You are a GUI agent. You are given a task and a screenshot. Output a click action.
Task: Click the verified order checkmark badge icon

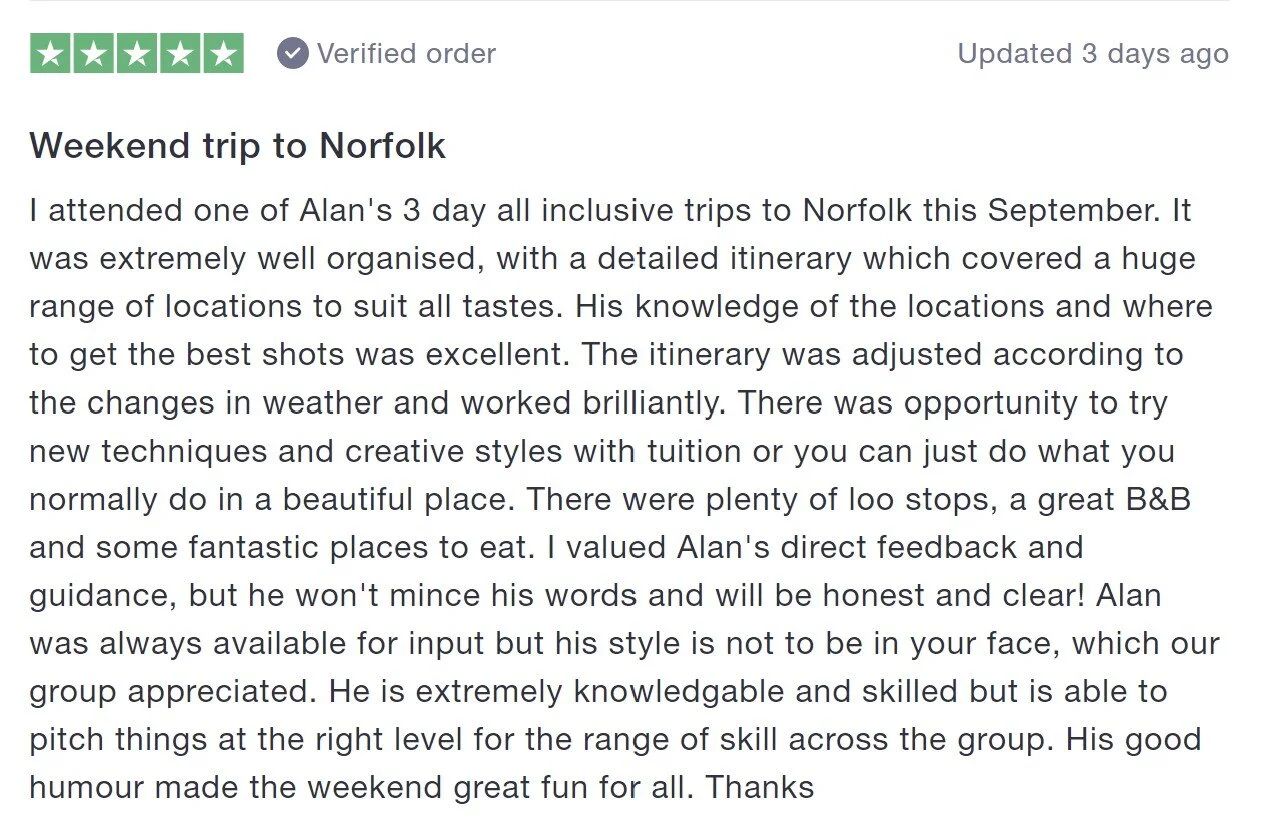coord(293,53)
